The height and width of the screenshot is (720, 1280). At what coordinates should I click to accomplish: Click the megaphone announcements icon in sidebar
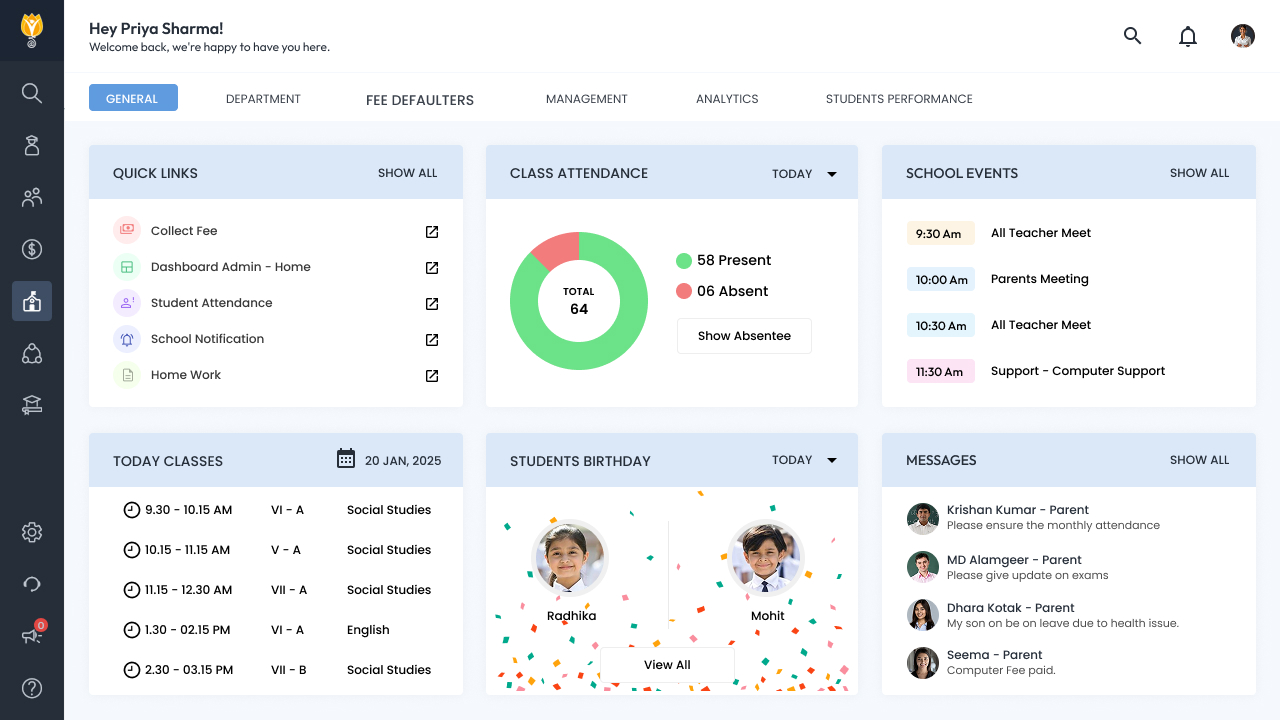click(x=32, y=636)
